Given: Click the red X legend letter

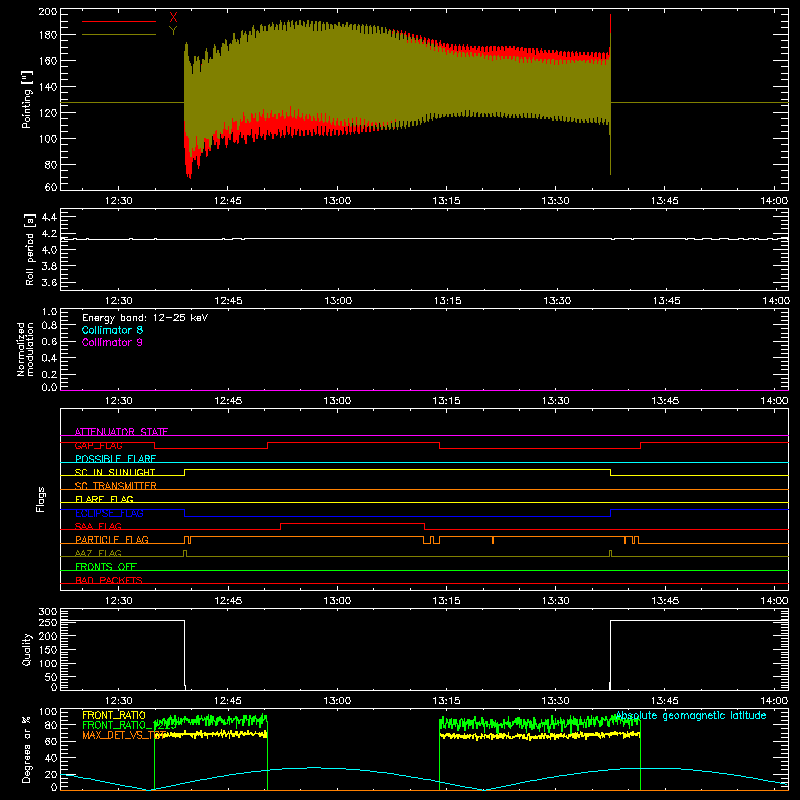Looking at the screenshot, I should [x=173, y=18].
